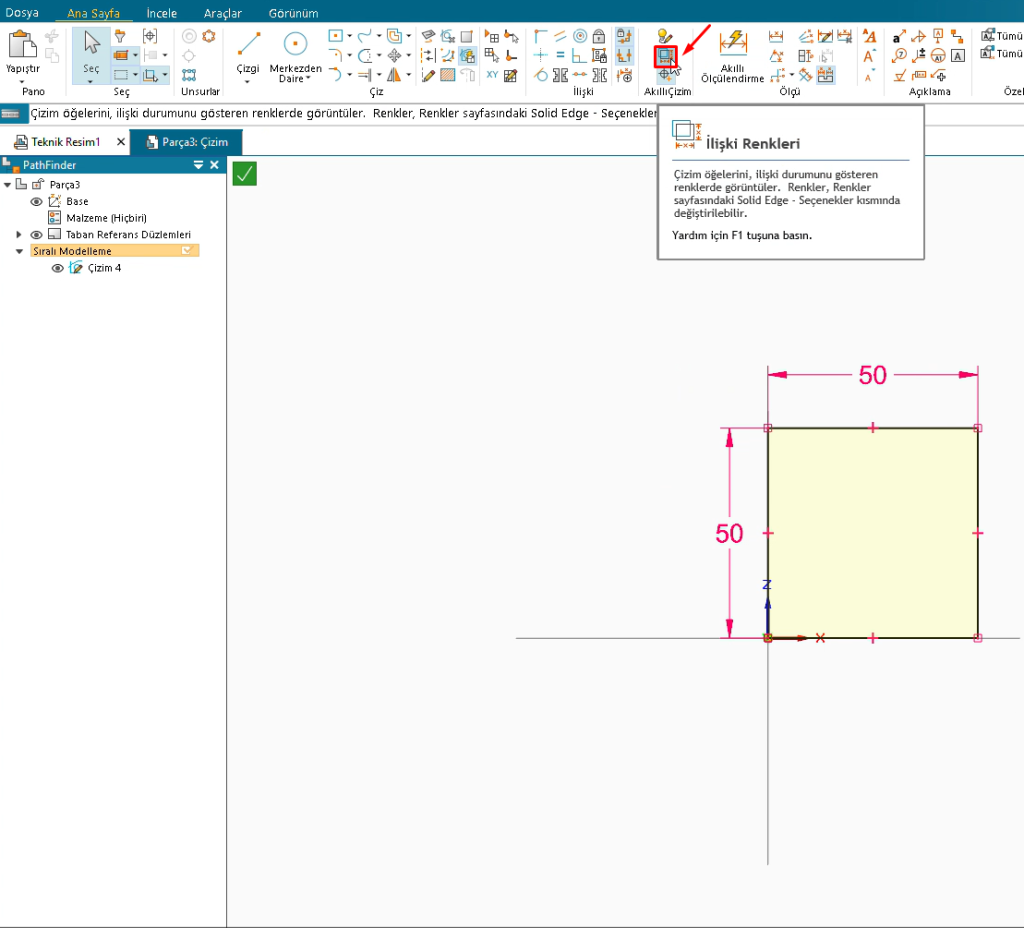Viewport: 1024px width, 928px height.
Task: Click the green checkmark to finish sketch
Action: 244,174
